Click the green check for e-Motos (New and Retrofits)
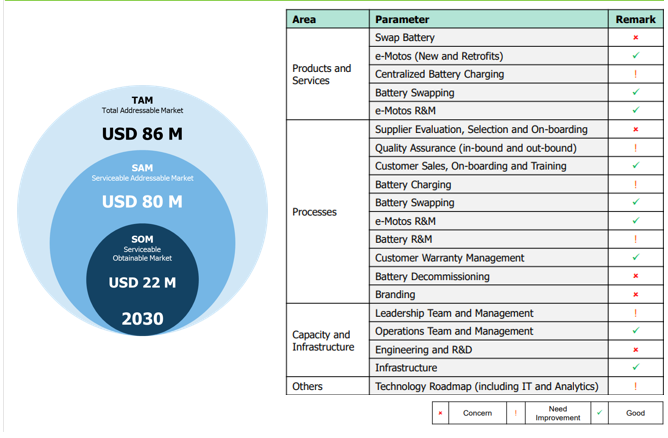This screenshot has width=668, height=438. (636, 55)
